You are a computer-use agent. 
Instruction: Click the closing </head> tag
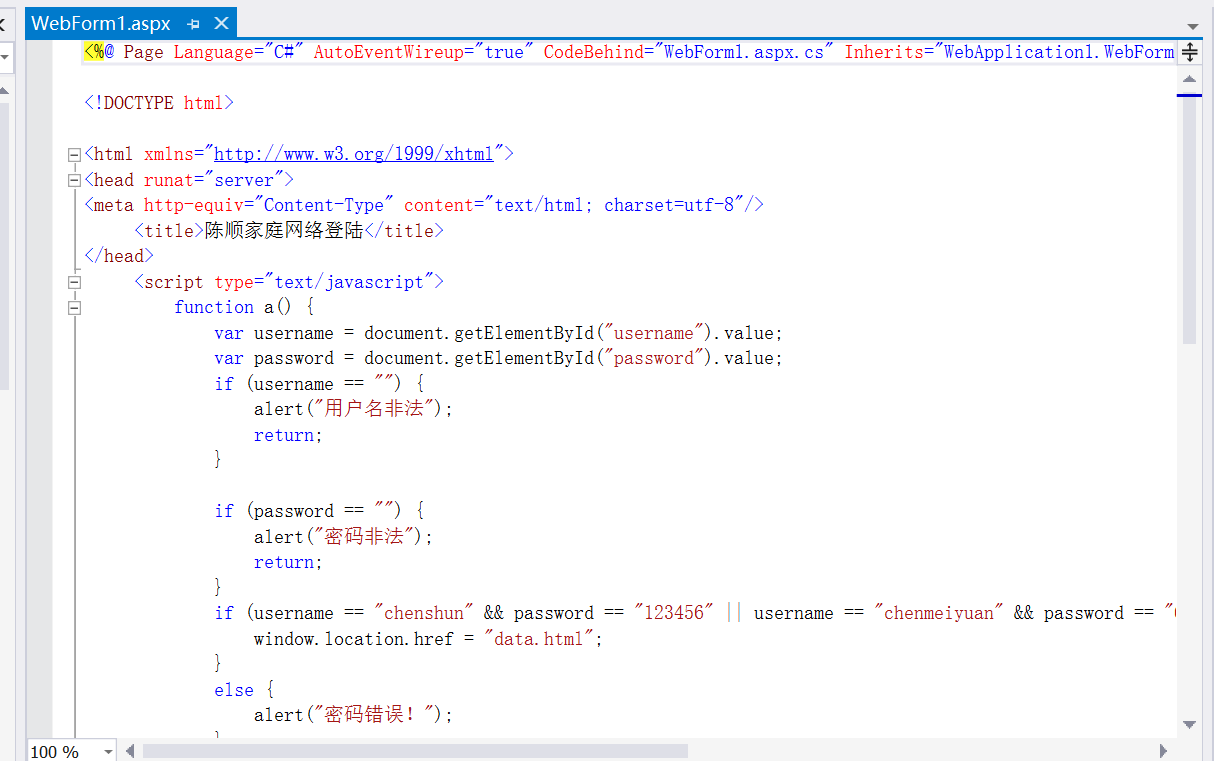[119, 256]
